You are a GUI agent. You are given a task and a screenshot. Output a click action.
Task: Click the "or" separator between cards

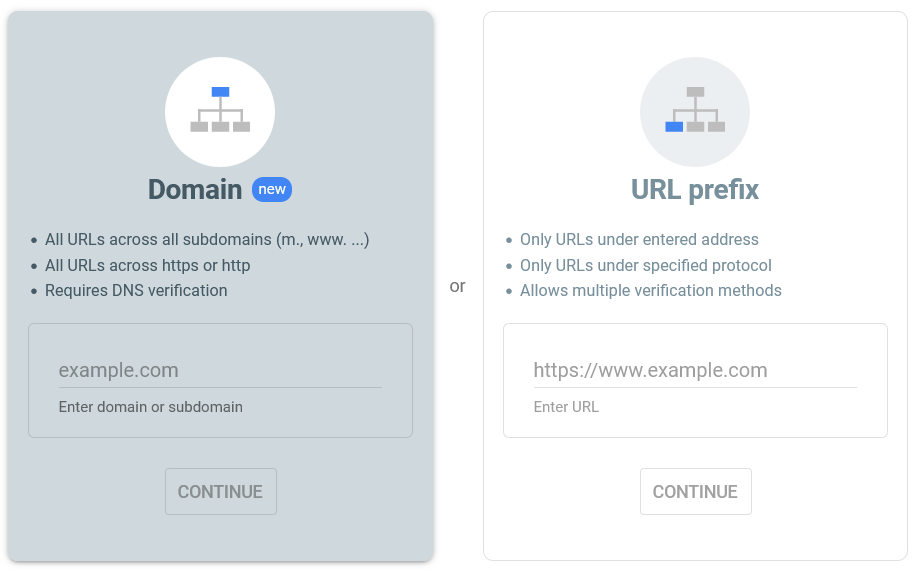pyautogui.click(x=458, y=286)
